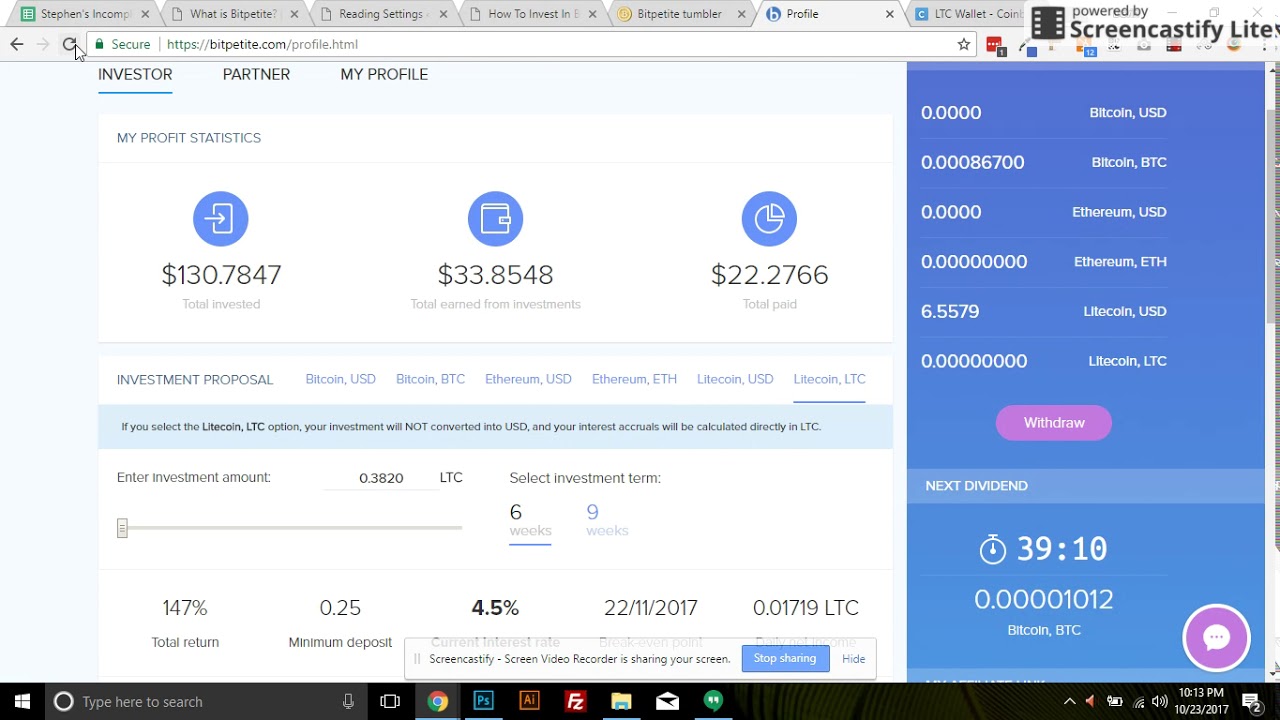Bookmark this page with the star icon
Screen dimensions: 1280x720
(x=964, y=44)
